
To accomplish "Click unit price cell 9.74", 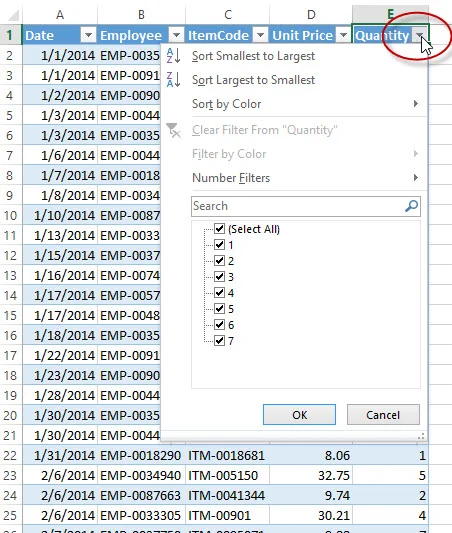I will (x=311, y=495).
